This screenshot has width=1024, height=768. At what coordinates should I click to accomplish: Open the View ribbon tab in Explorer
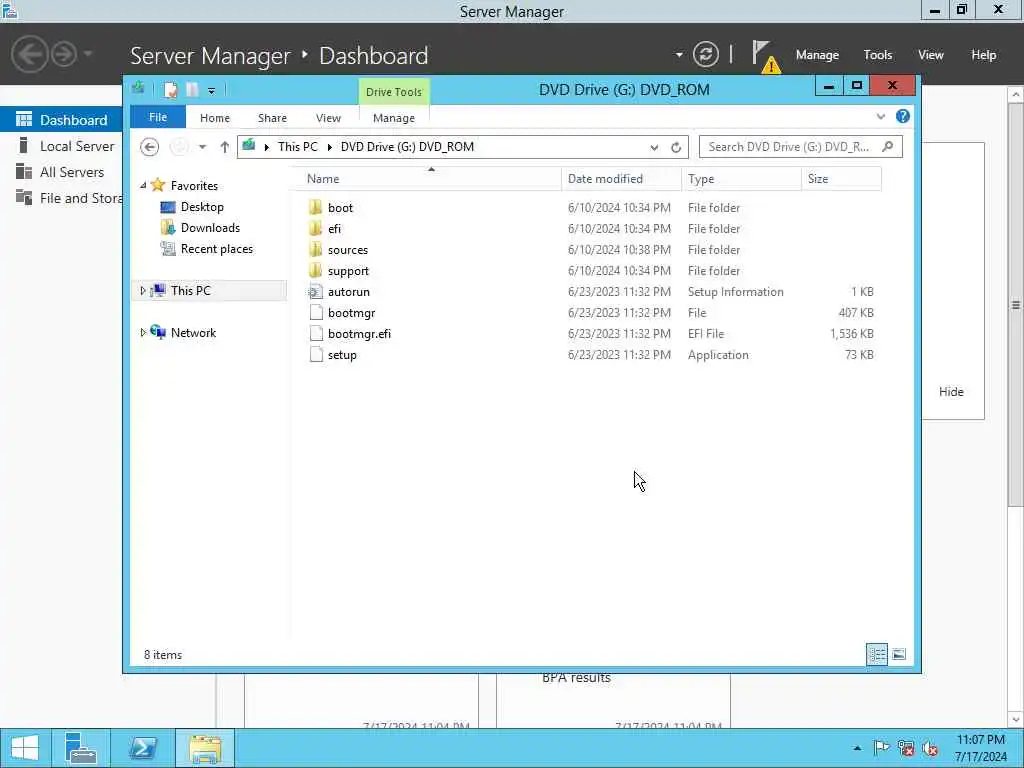[x=328, y=118]
